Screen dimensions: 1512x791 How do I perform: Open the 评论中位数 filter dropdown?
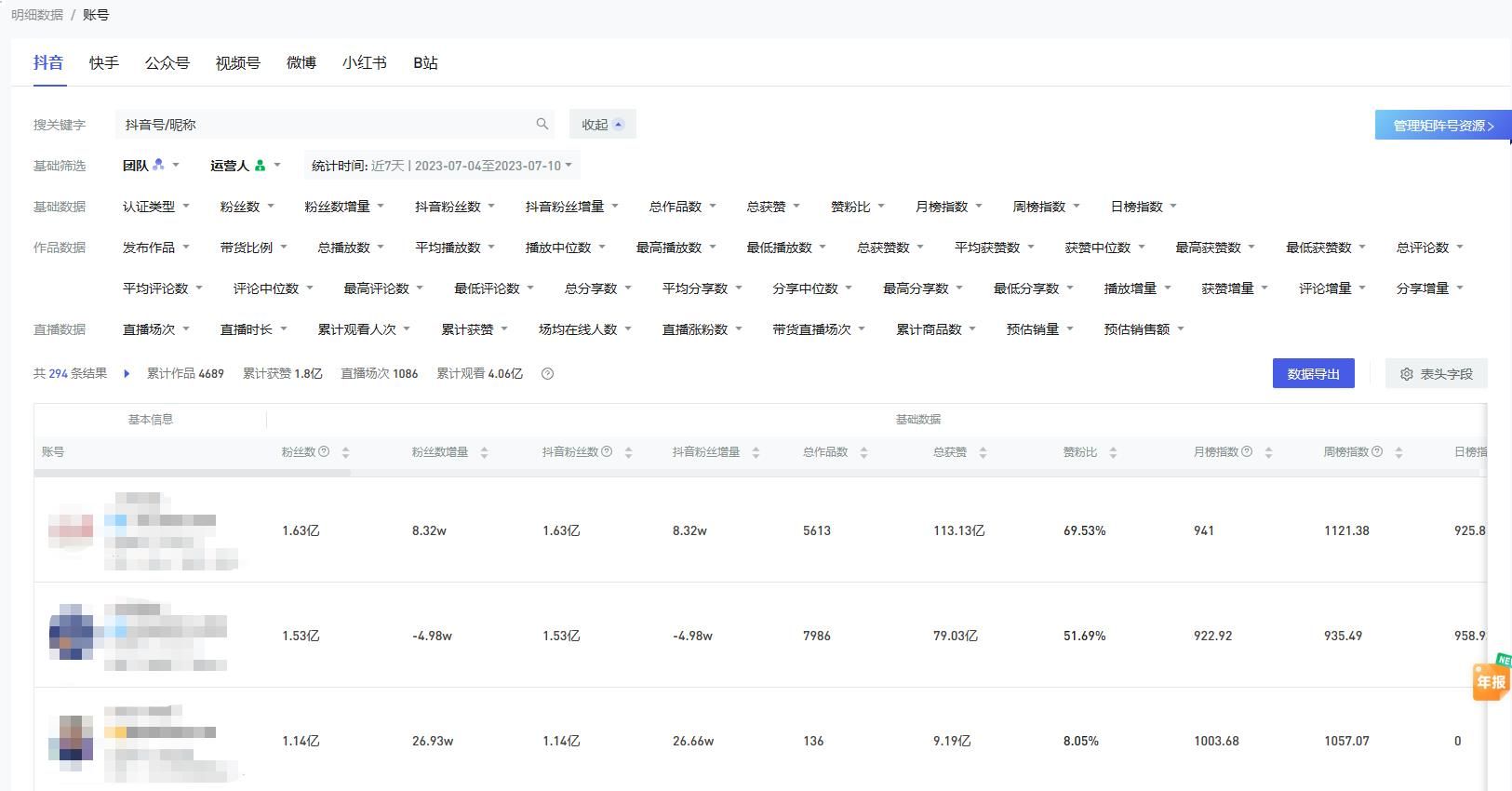273,288
